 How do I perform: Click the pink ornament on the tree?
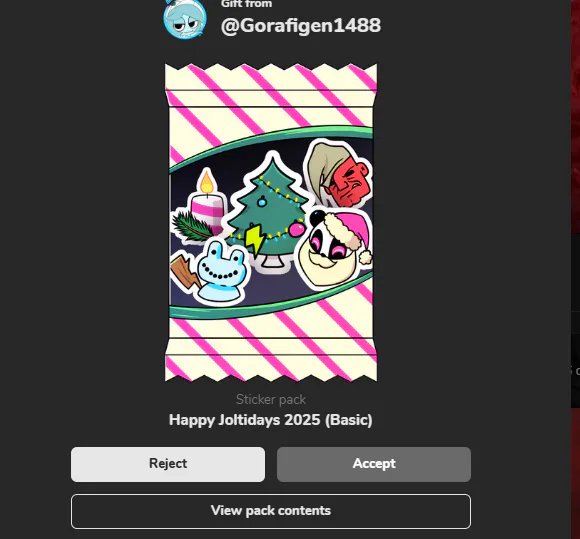pos(296,229)
